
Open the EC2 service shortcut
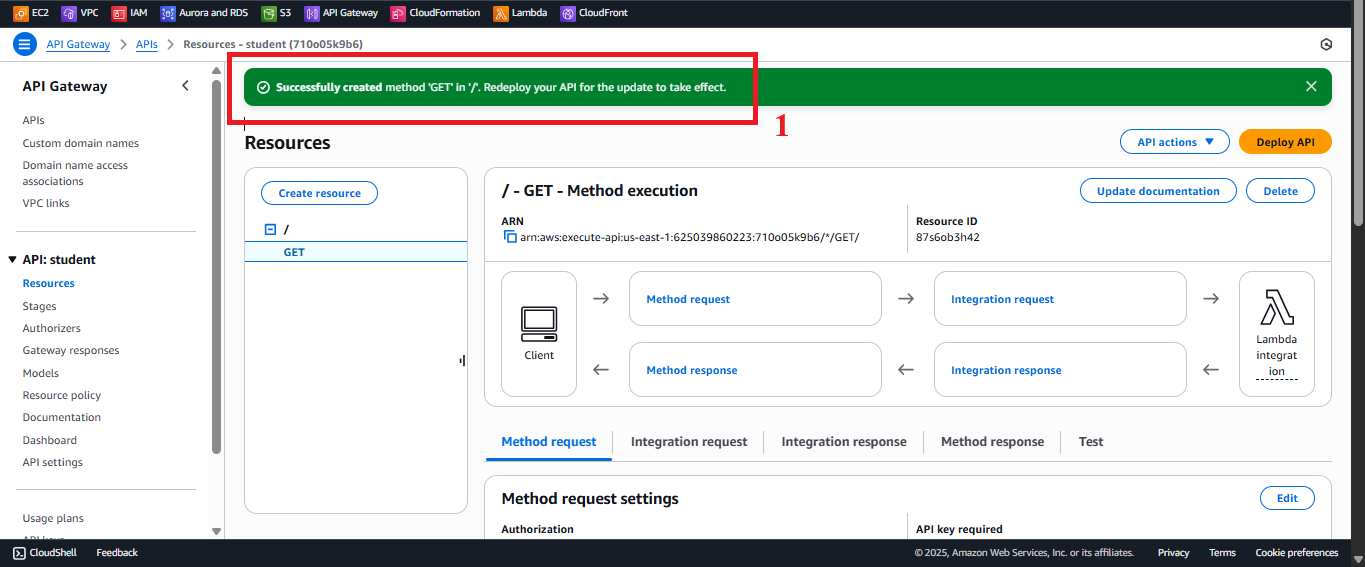(30, 13)
